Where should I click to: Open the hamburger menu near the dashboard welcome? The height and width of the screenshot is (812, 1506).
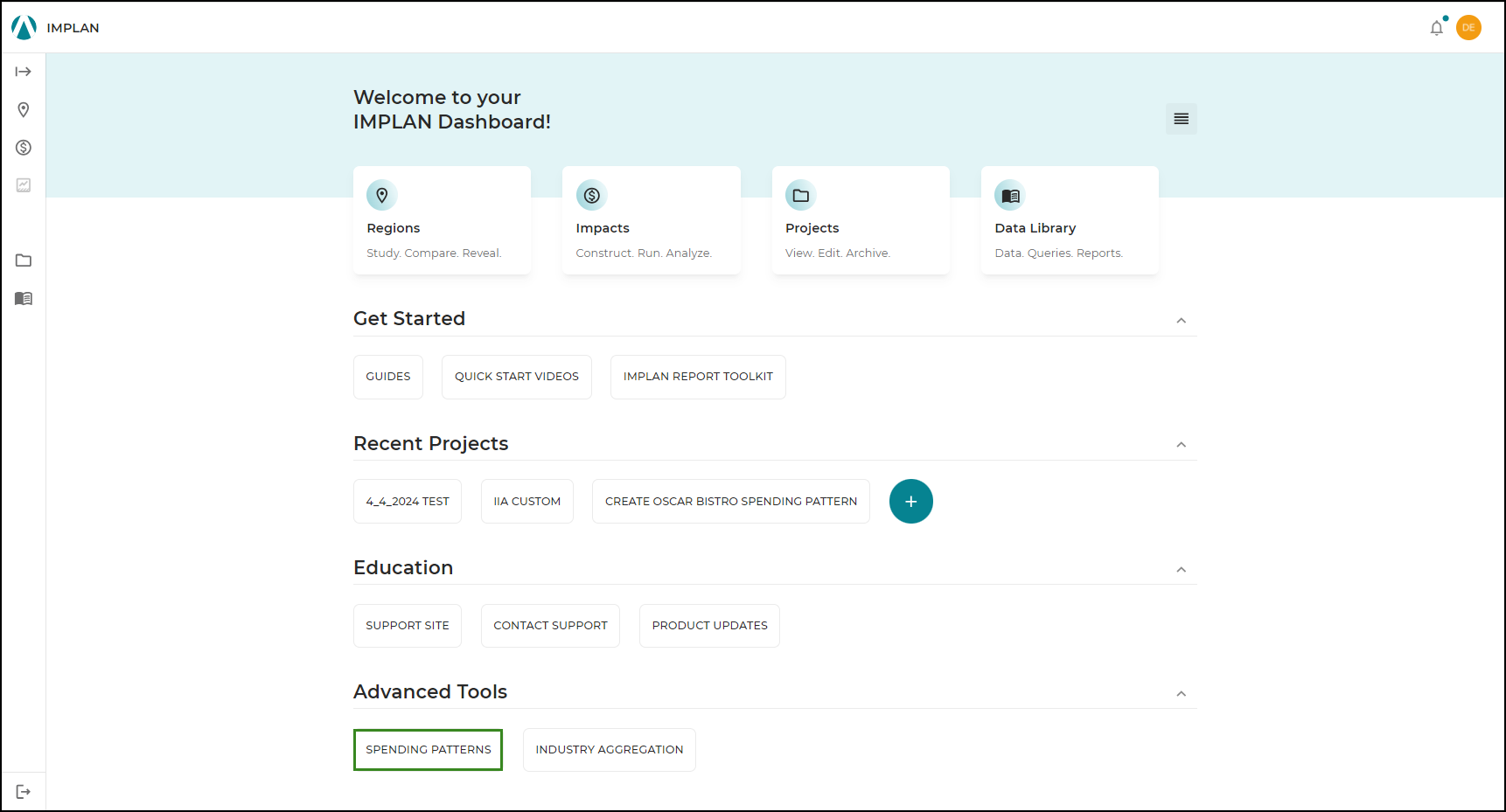[1181, 118]
